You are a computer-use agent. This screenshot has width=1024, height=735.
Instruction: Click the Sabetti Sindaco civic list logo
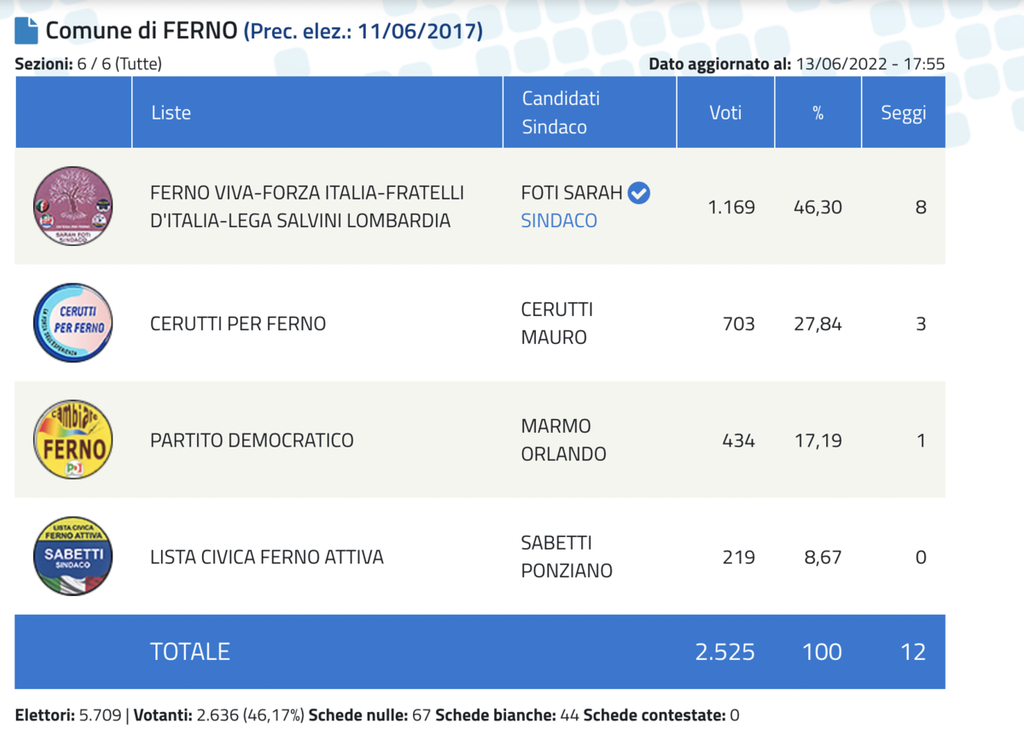pos(73,556)
